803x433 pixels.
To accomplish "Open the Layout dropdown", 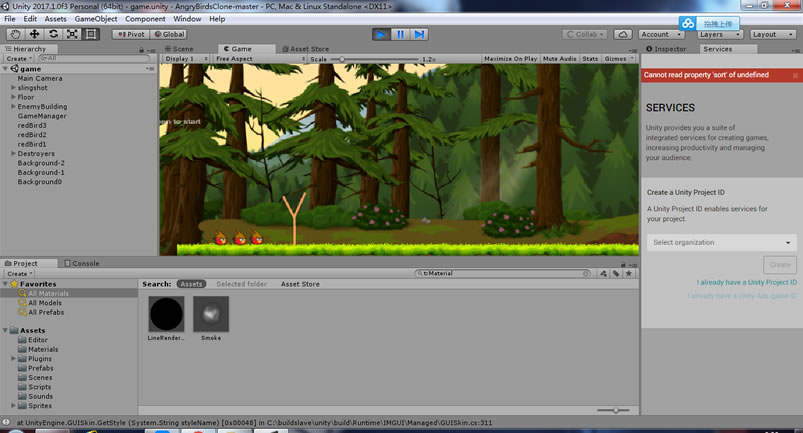I will (x=773, y=34).
